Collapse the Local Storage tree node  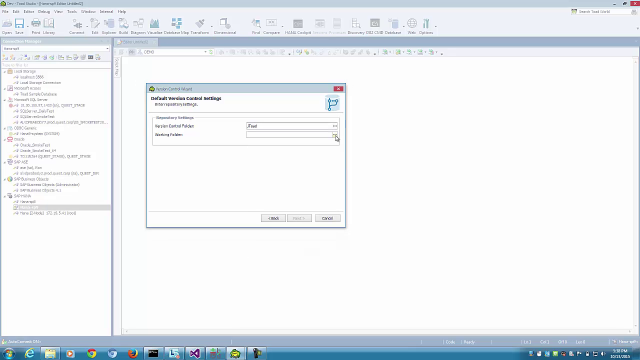coord(4,71)
